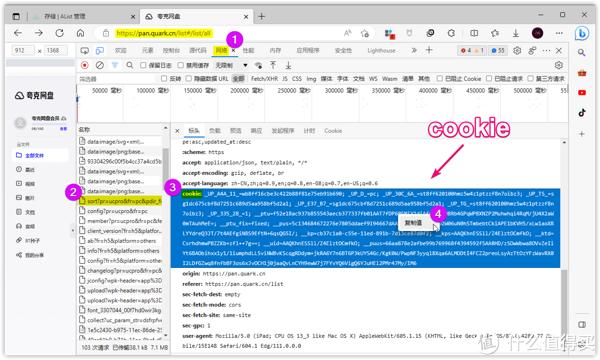Import HAR file upload arrow icon
The width and height of the screenshot is (600, 360).
coord(273,65)
